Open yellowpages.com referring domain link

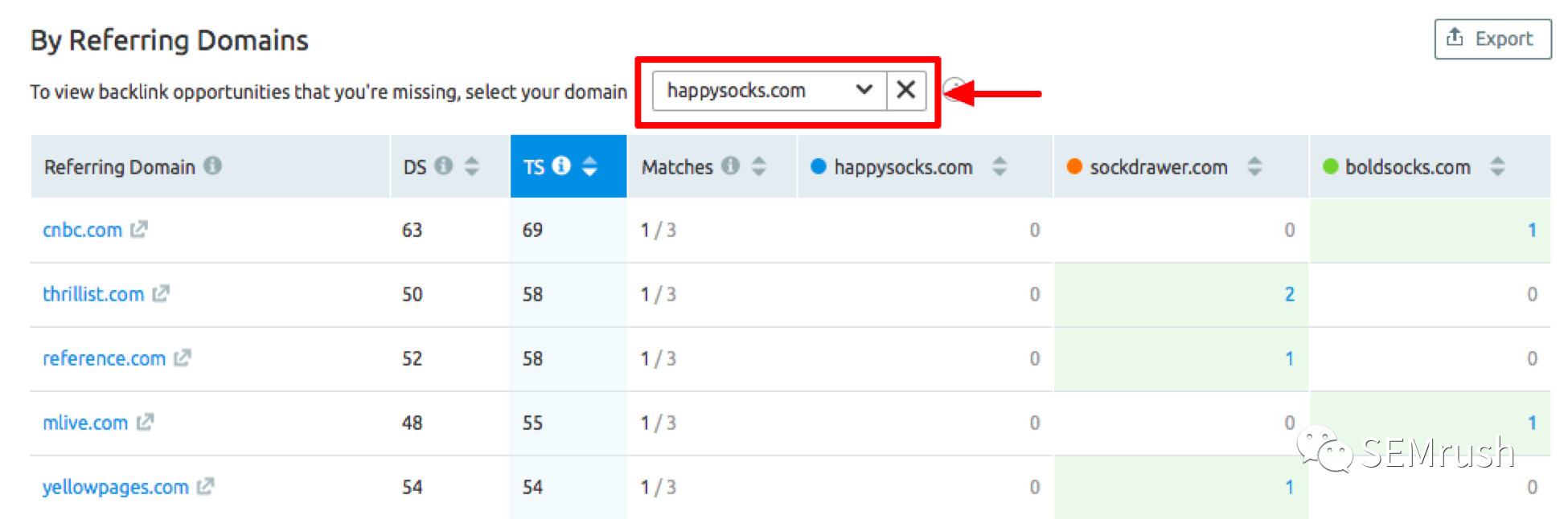click(x=115, y=488)
